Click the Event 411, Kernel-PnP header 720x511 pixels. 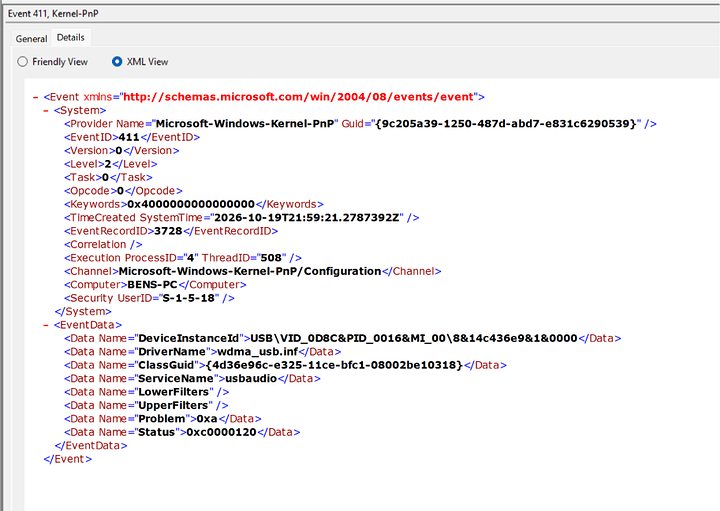click(53, 13)
